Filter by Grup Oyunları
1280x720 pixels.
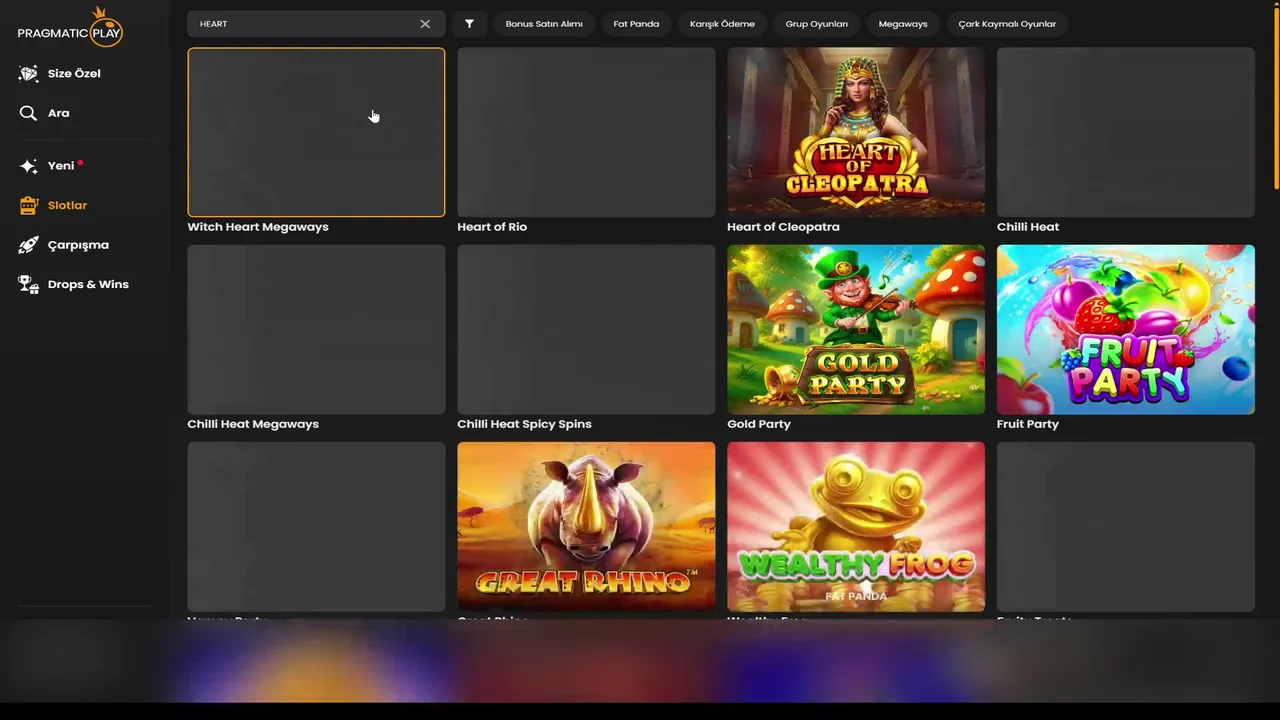pos(816,24)
